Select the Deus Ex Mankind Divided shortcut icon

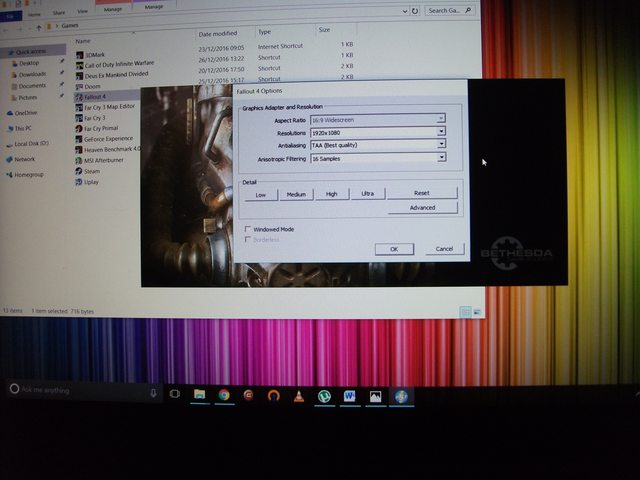(79, 76)
